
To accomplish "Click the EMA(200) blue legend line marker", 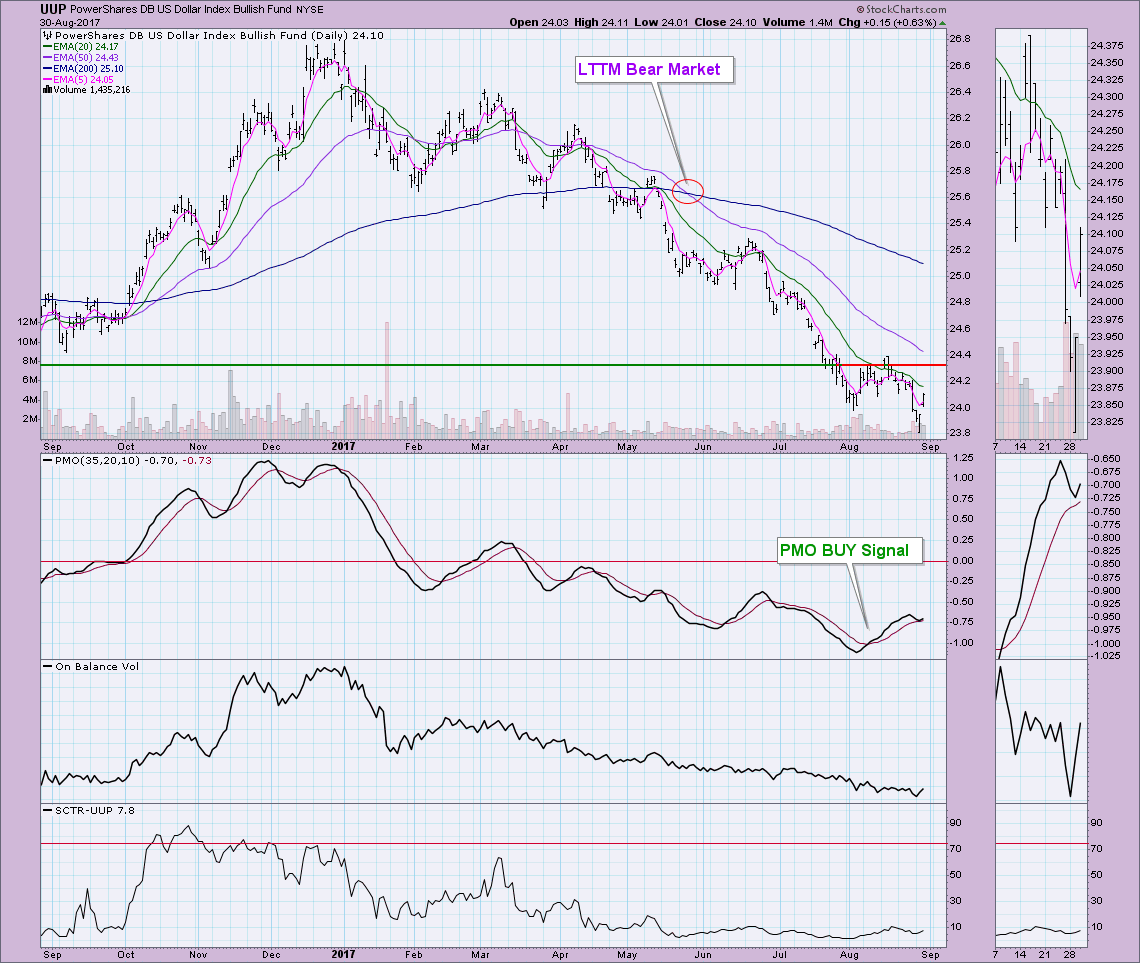I will click(47, 68).
